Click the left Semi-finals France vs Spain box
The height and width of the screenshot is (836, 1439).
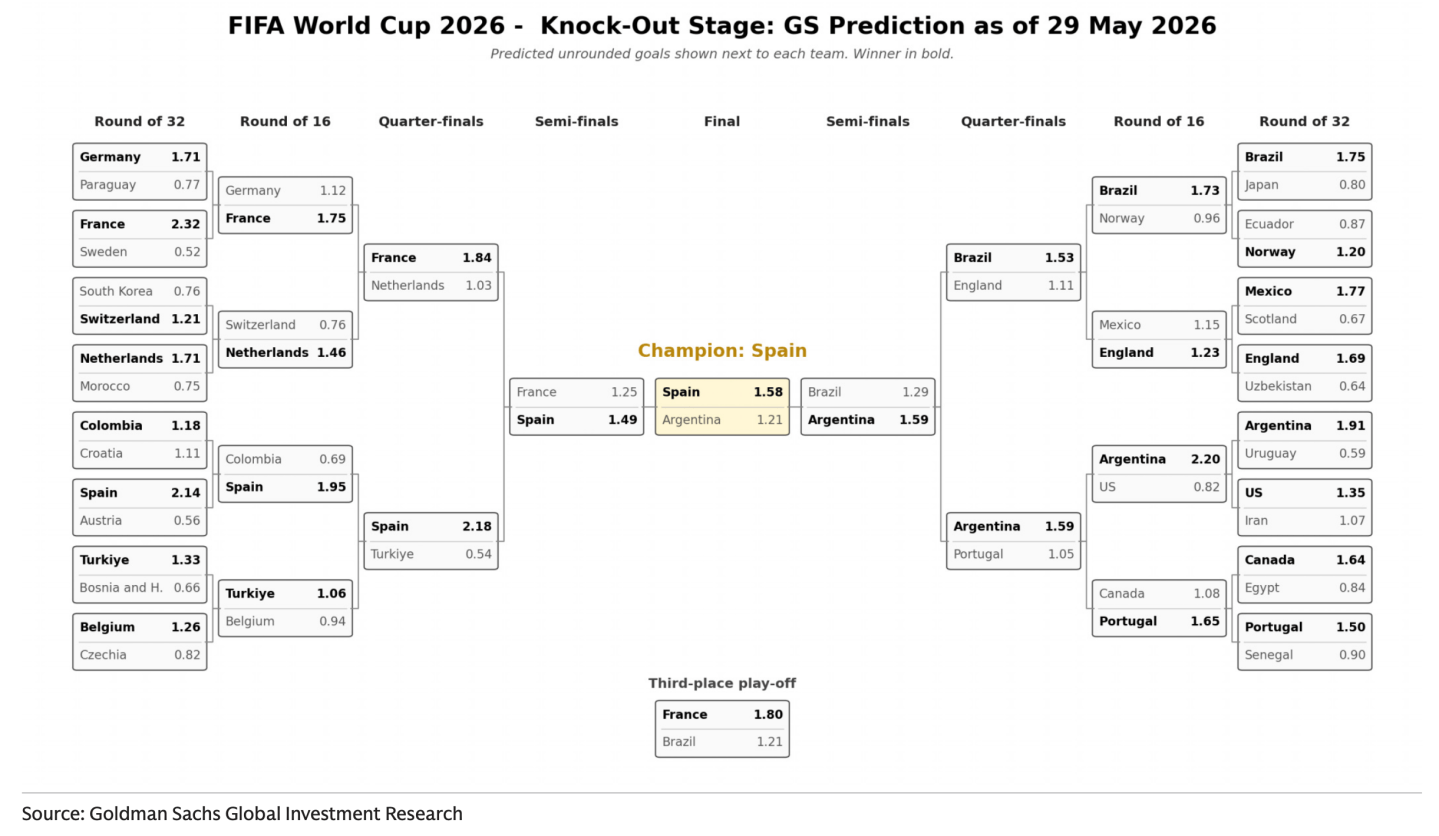point(576,406)
